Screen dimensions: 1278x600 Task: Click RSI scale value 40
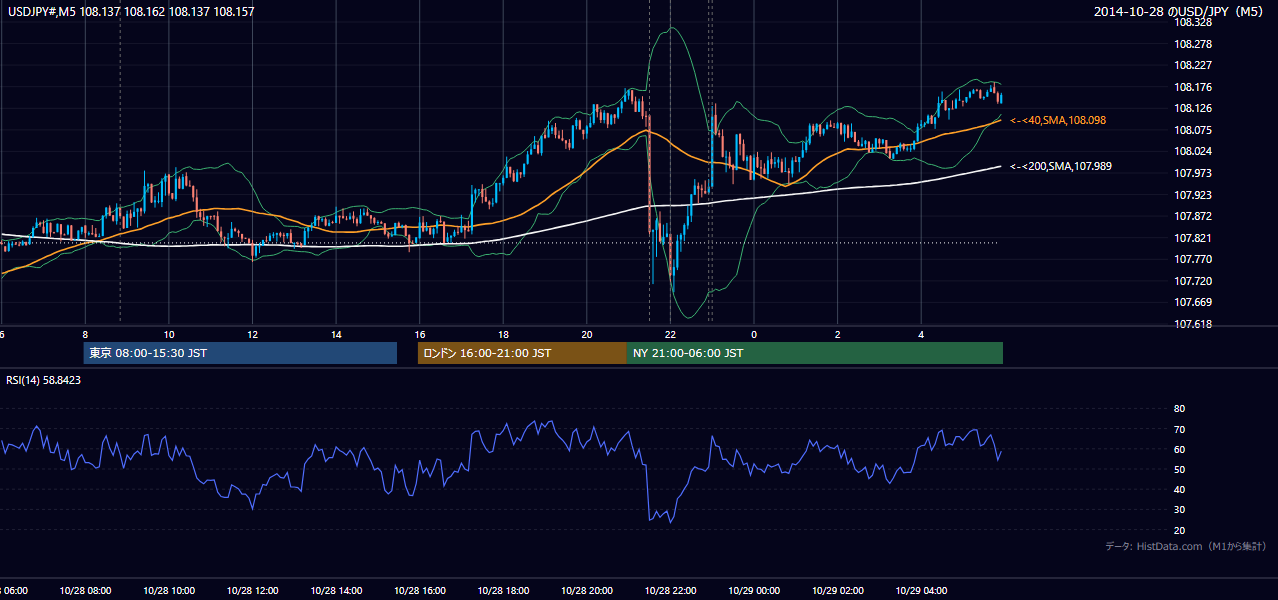[x=1179, y=489]
